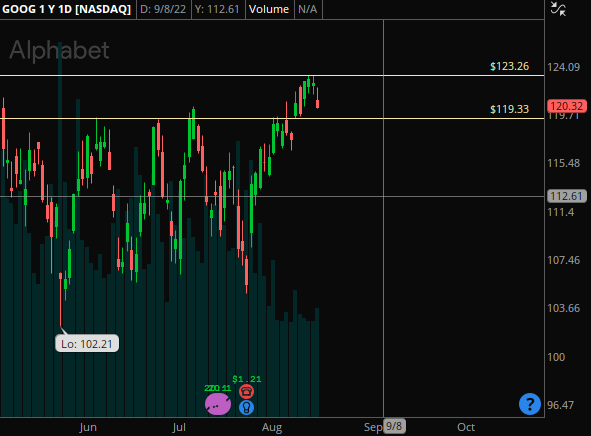This screenshot has height=436, width=591.
Task: Click the Y: 112.61 value readout
Action: [x=217, y=9]
